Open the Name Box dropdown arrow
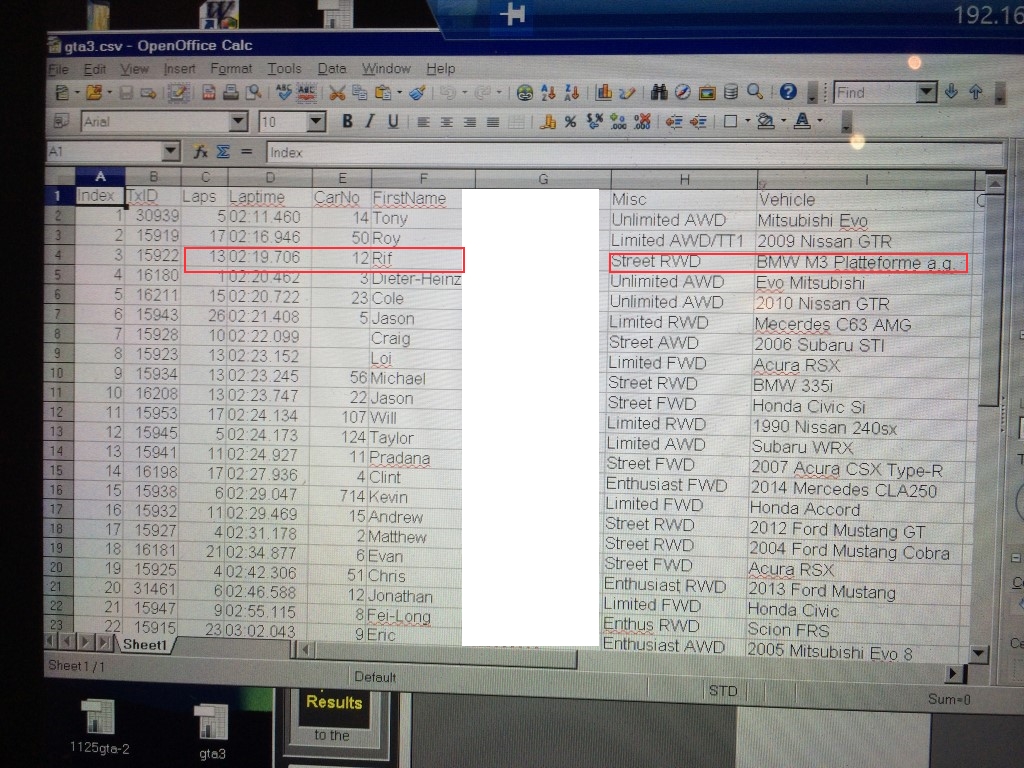This screenshot has width=1024, height=768. 170,152
